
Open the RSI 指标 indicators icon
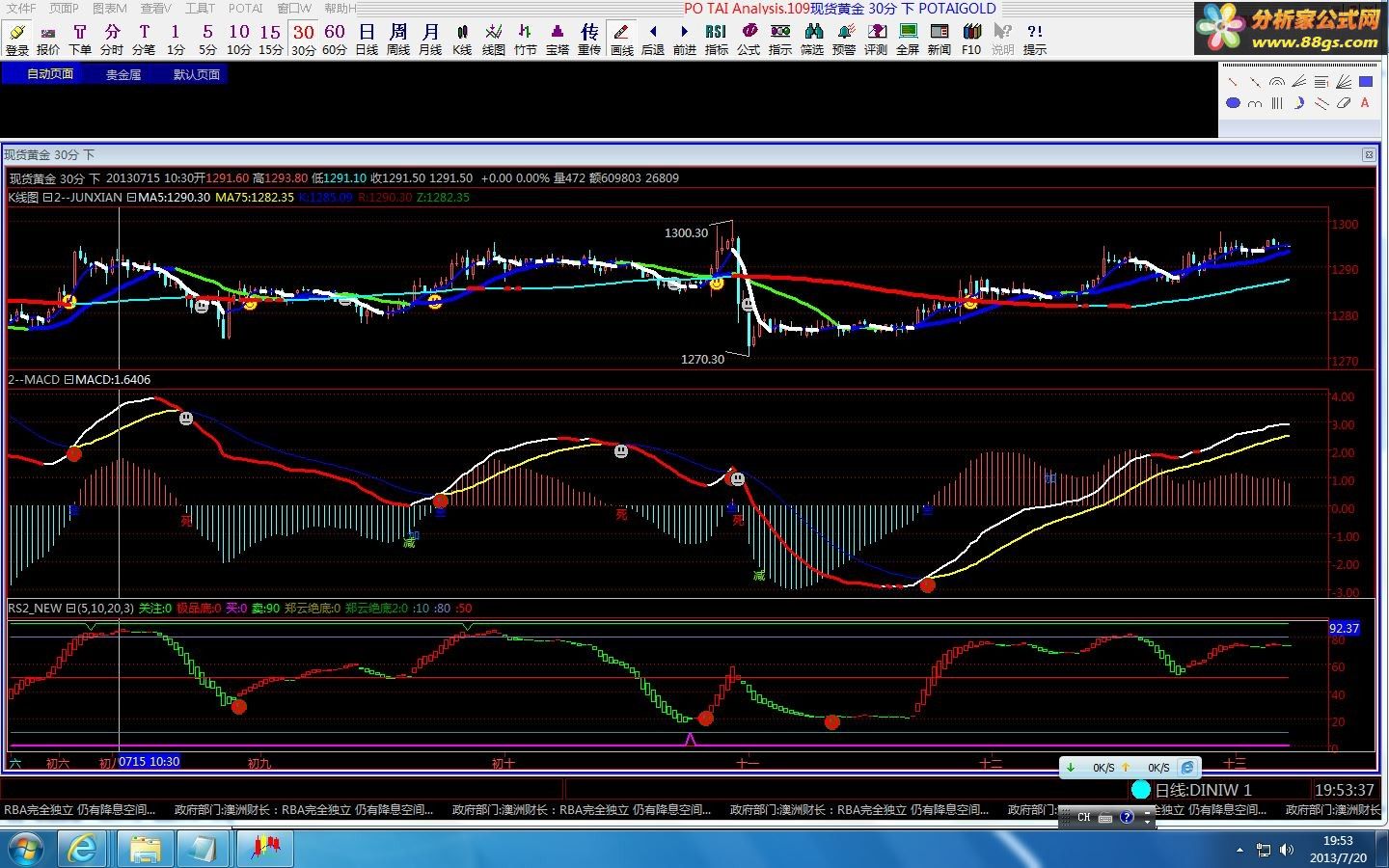click(717, 40)
